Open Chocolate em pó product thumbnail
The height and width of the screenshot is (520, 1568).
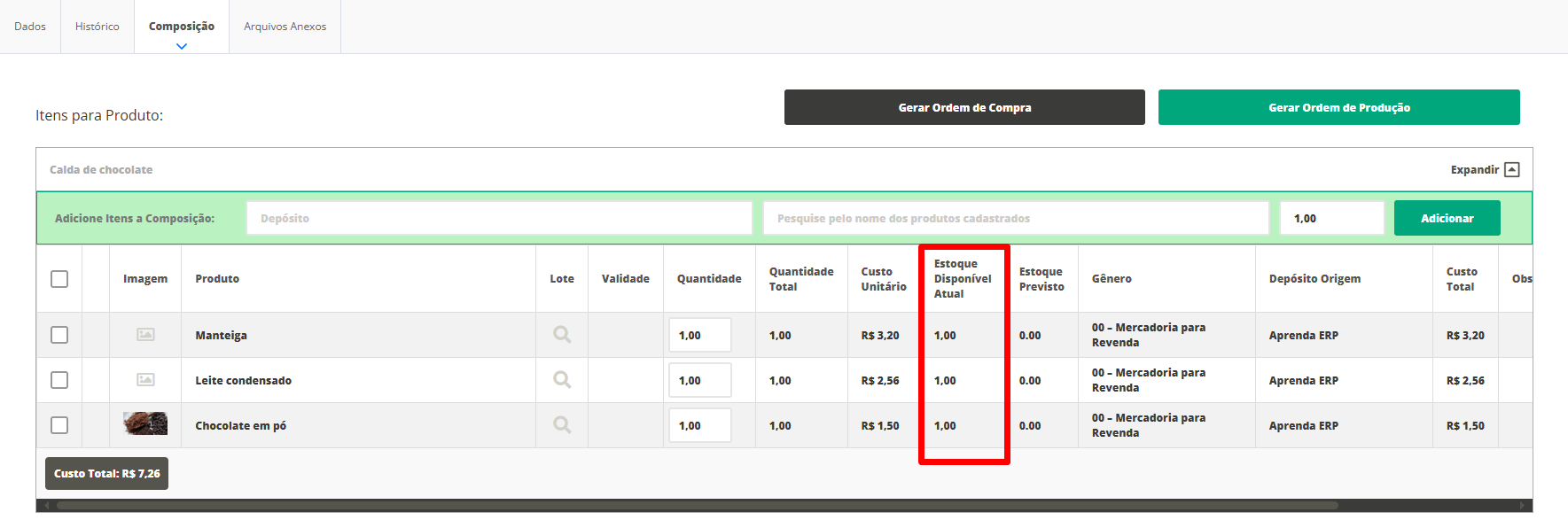145,424
